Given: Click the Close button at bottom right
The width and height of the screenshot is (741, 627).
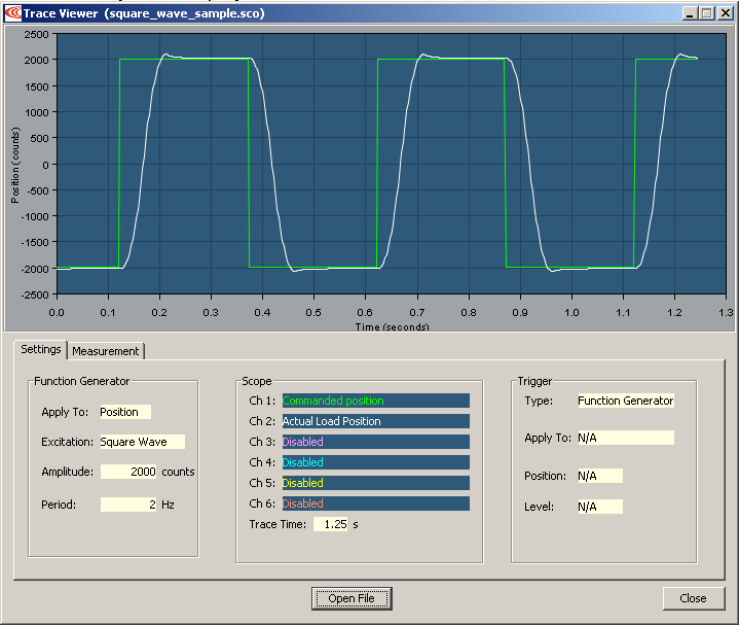Looking at the screenshot, I should [693, 598].
